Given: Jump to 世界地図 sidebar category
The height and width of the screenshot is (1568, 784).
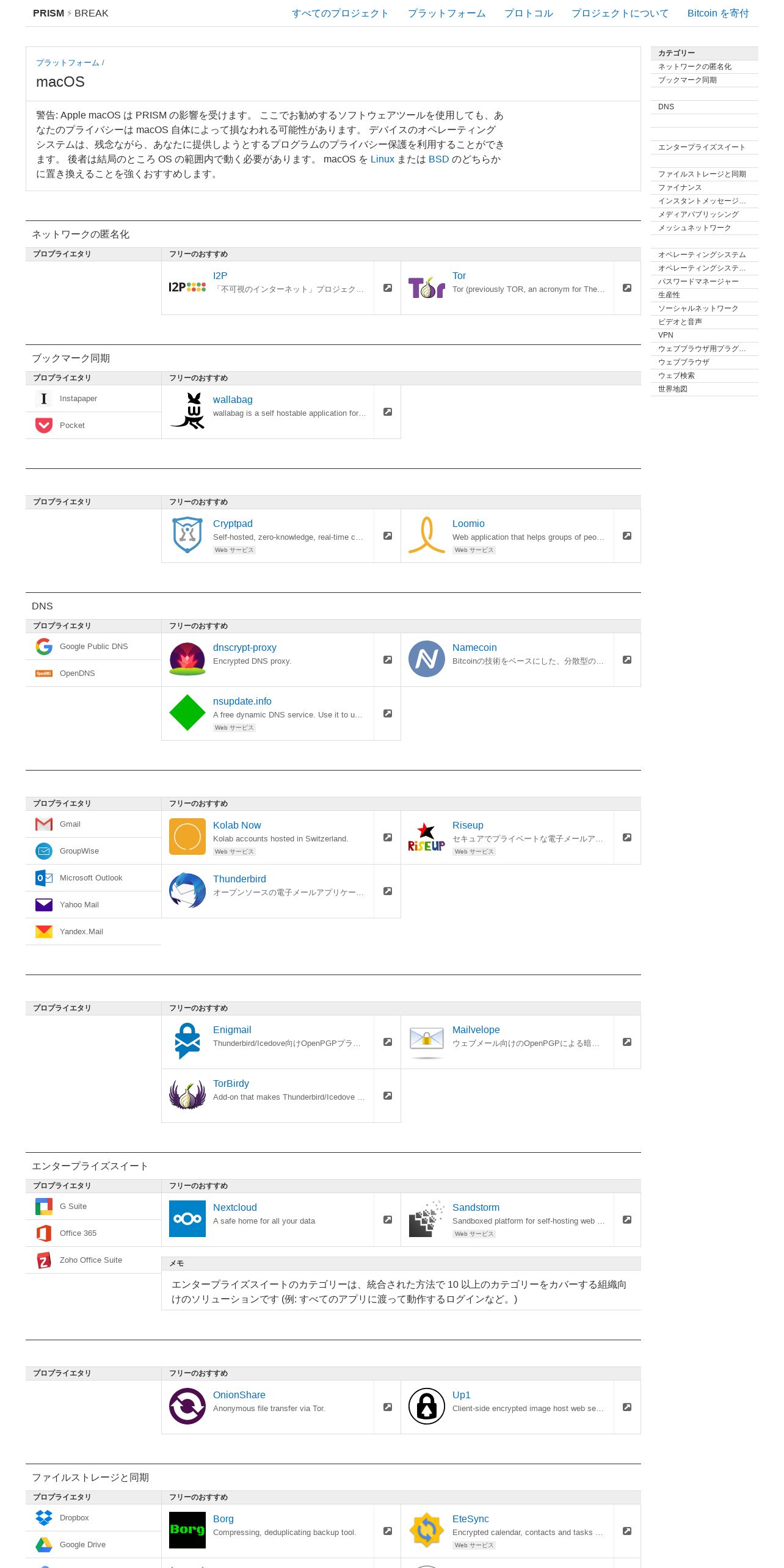Looking at the screenshot, I should tap(705, 390).
